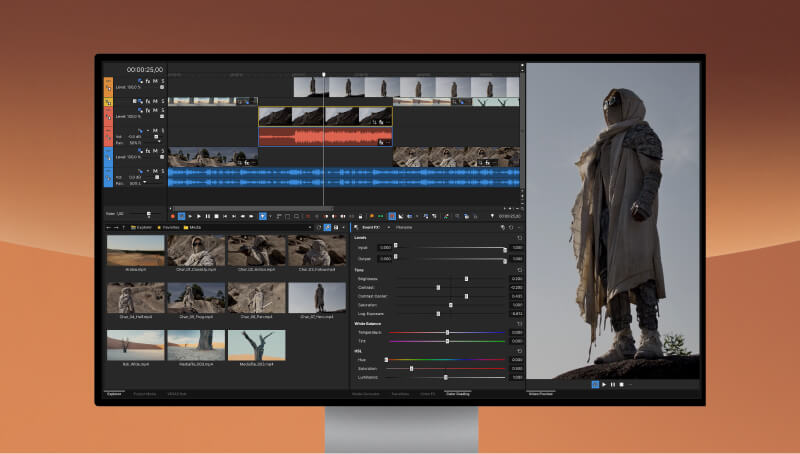Image resolution: width=800 pixels, height=454 pixels.
Task: Click the orange marker icon in timeline toolbar
Action: pos(371,216)
